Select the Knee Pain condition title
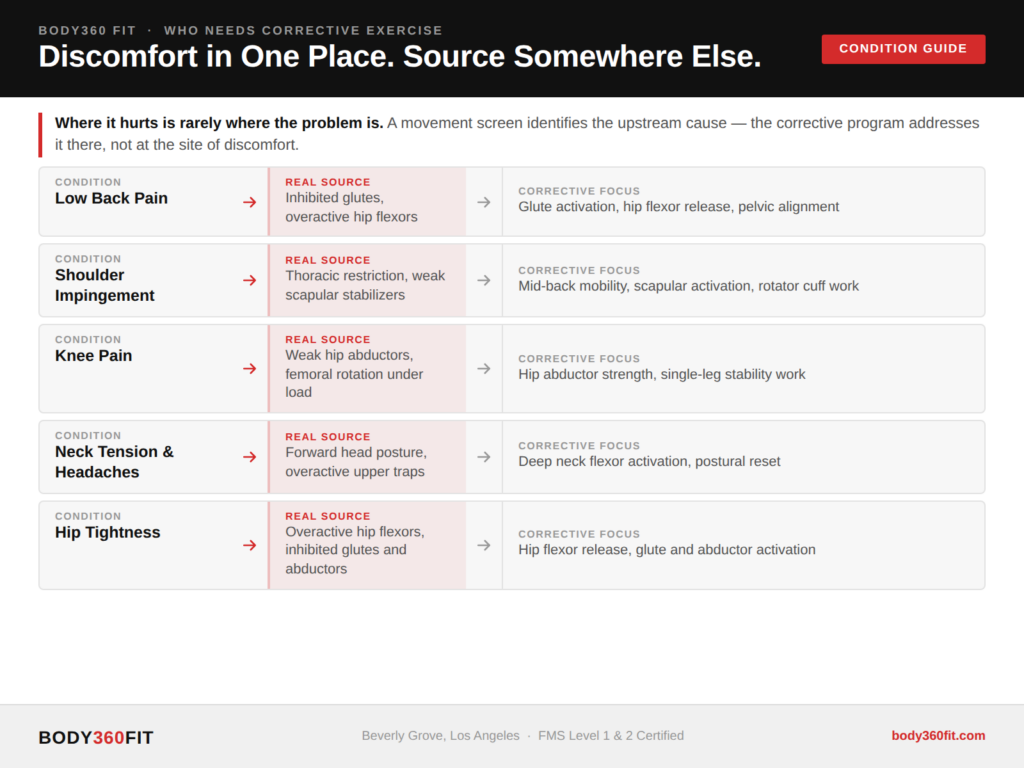This screenshot has height=768, width=1024. pyautogui.click(x=93, y=356)
